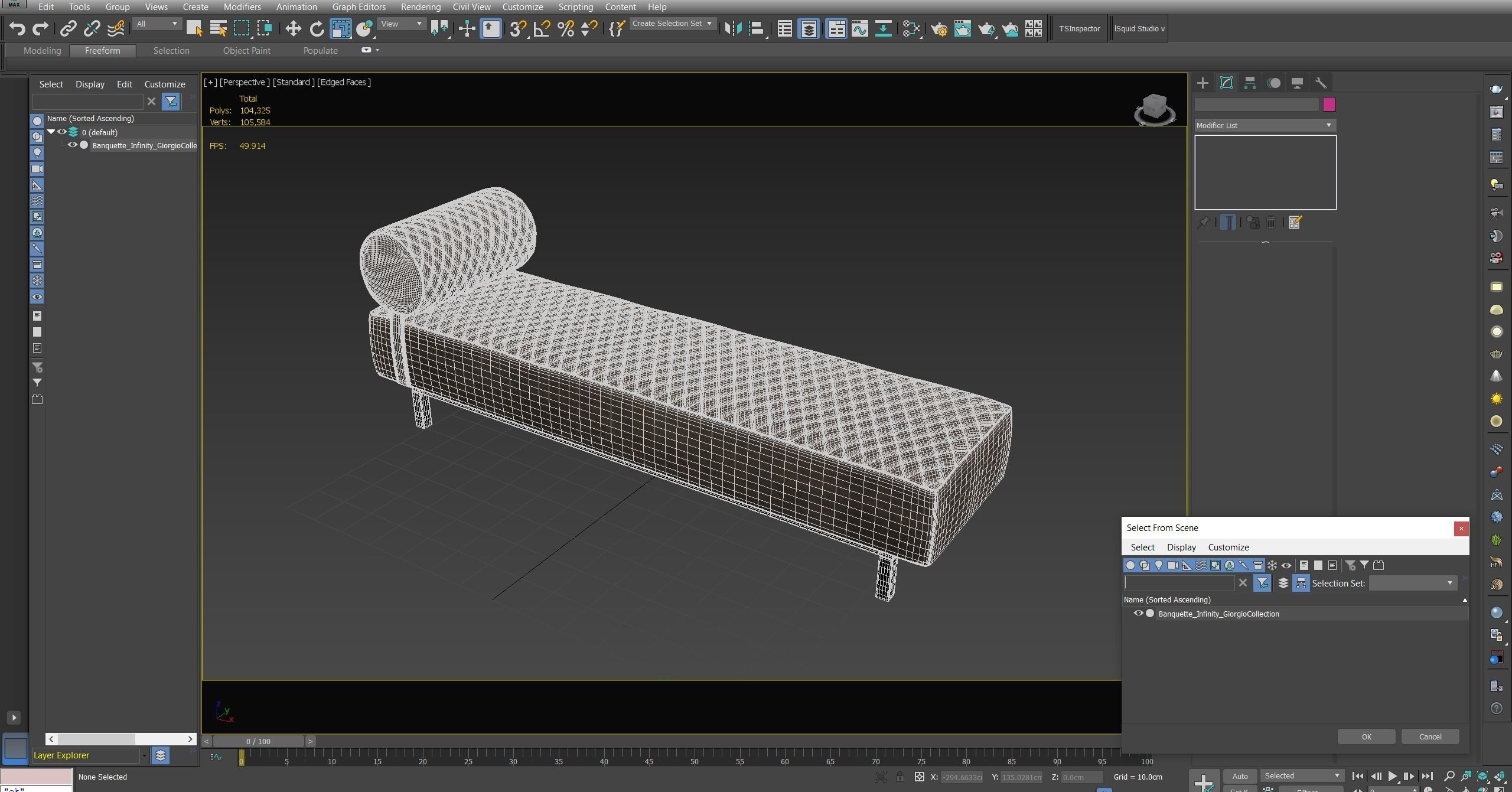Select the Select and Link tool

[x=68, y=28]
